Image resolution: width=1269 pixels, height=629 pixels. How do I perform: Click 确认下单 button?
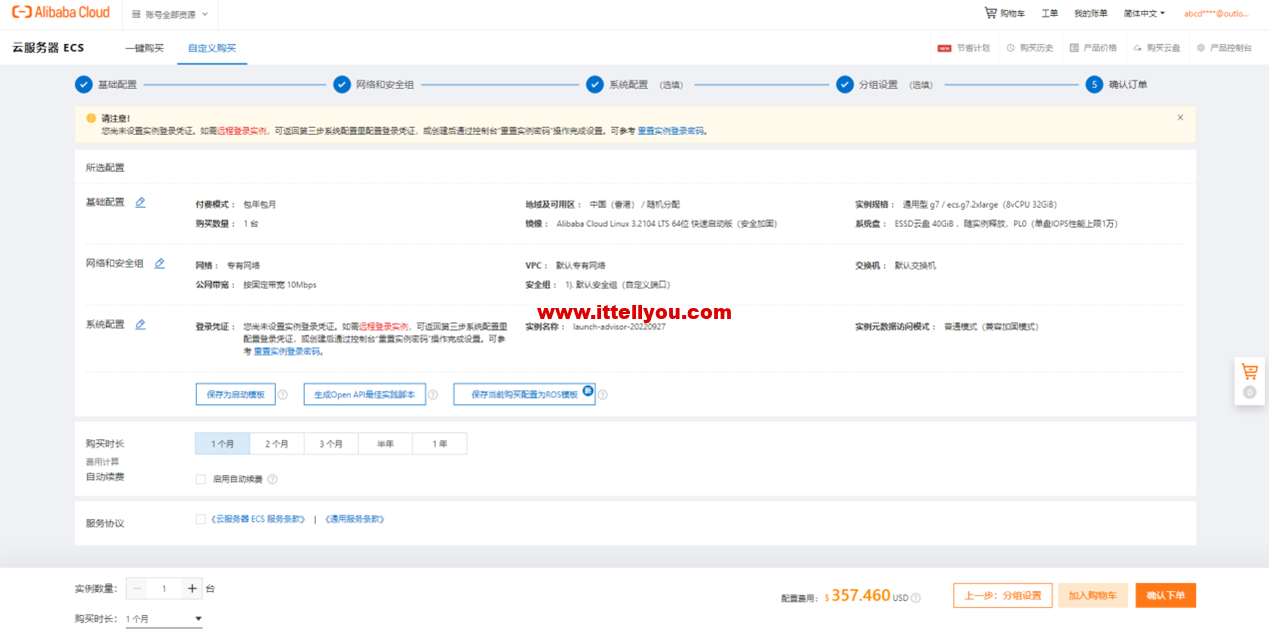tap(1165, 596)
